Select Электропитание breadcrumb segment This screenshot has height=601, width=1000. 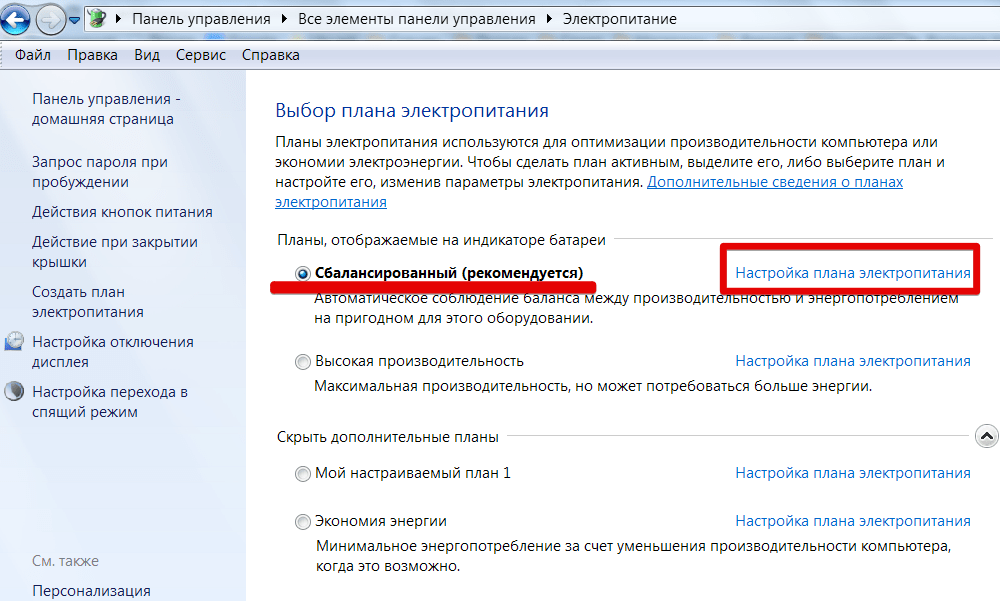click(x=619, y=19)
